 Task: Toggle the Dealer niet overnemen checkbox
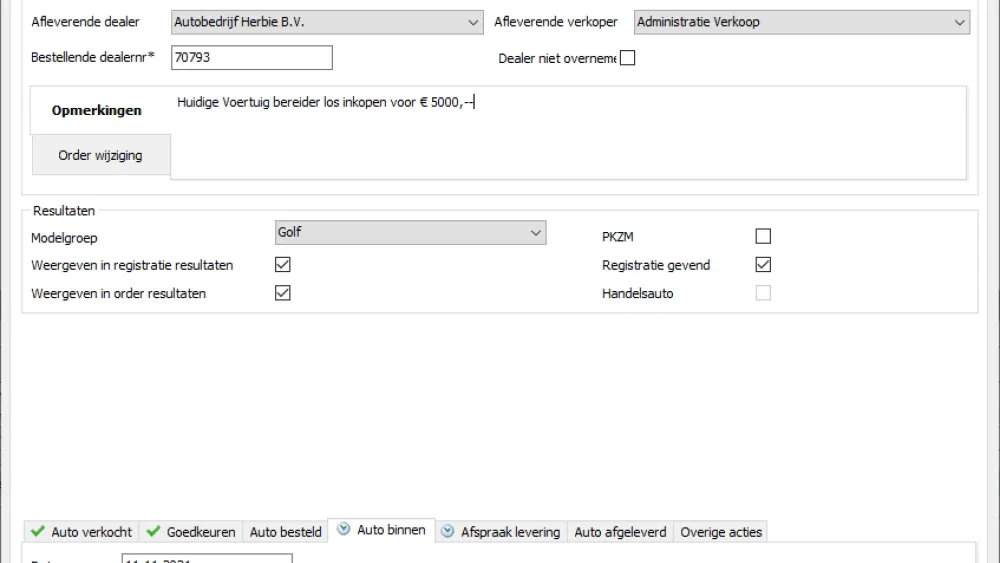[627, 58]
